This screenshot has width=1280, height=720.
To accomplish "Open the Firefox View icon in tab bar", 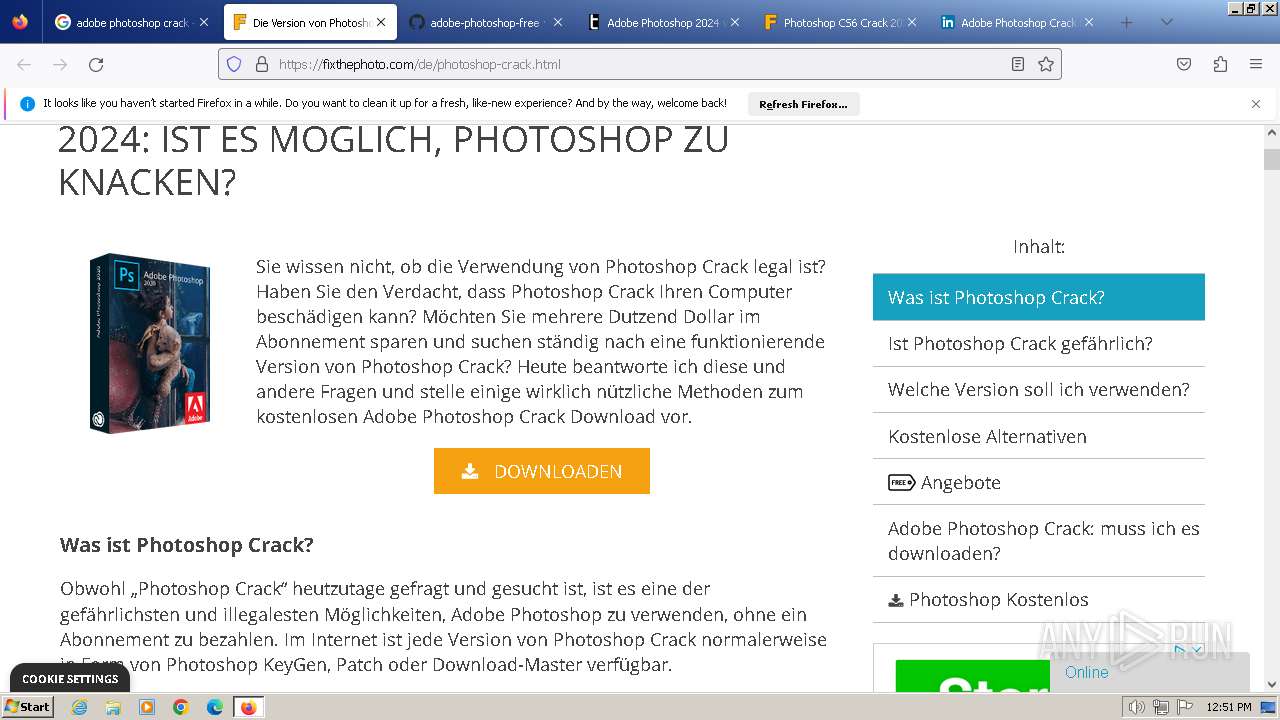I will 20,22.
